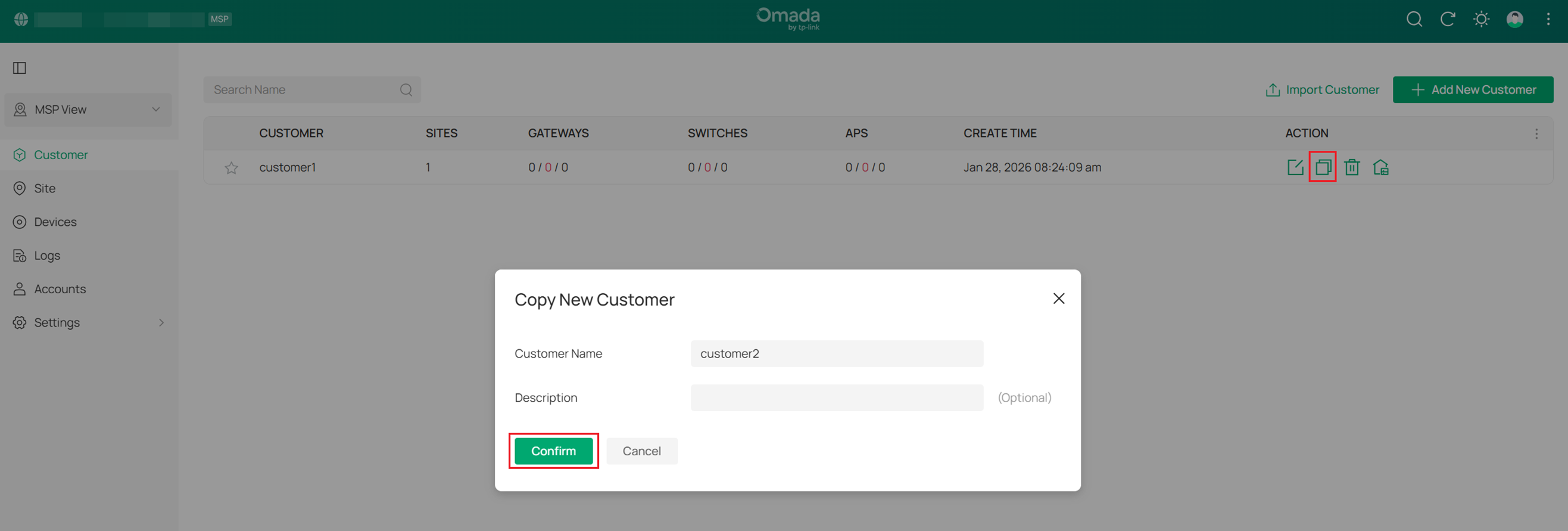Screen dimensions: 1568x531
Task: Favorite customer1 with the star icon
Action: (231, 167)
